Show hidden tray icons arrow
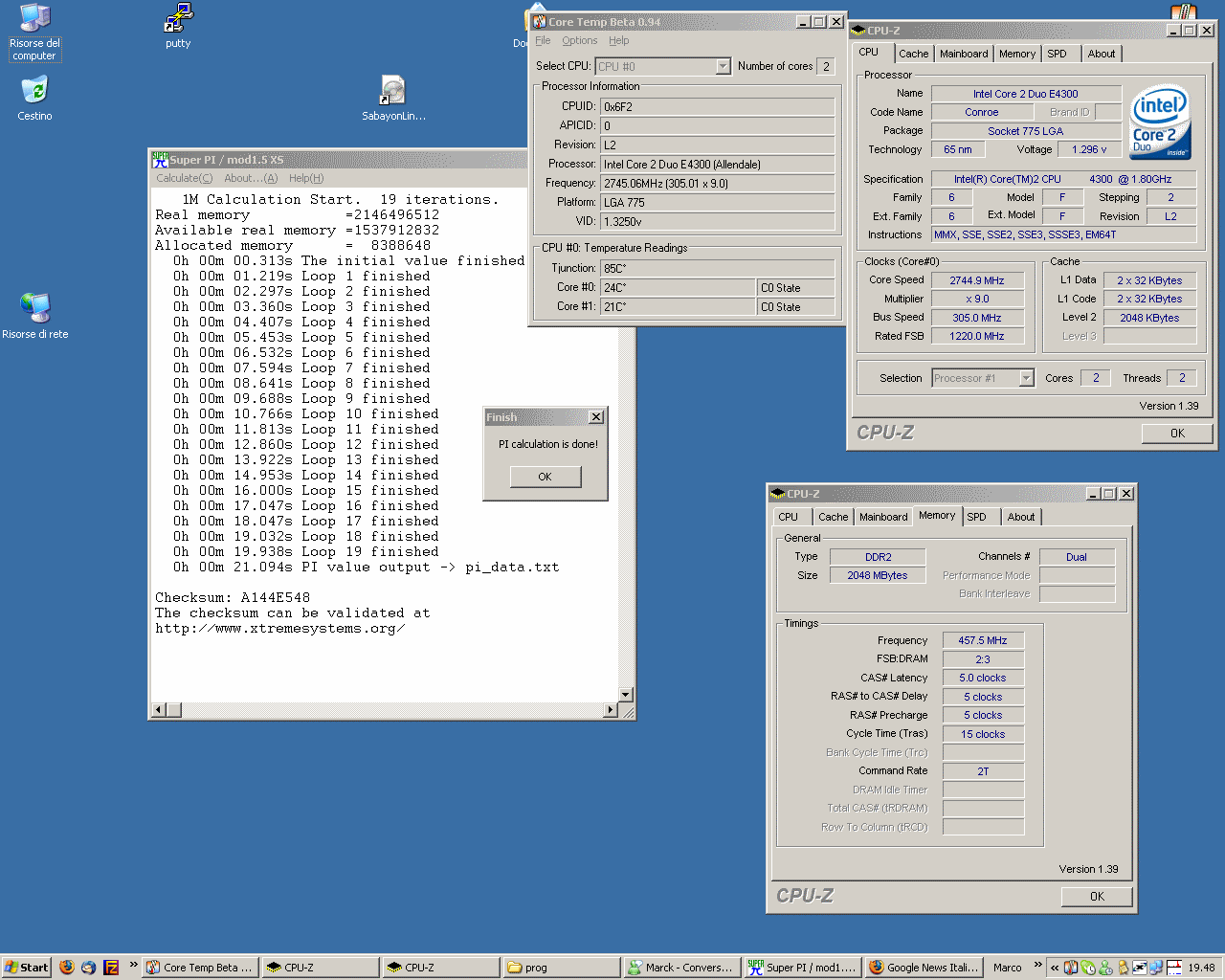Image resolution: width=1225 pixels, height=980 pixels. 1055,968
